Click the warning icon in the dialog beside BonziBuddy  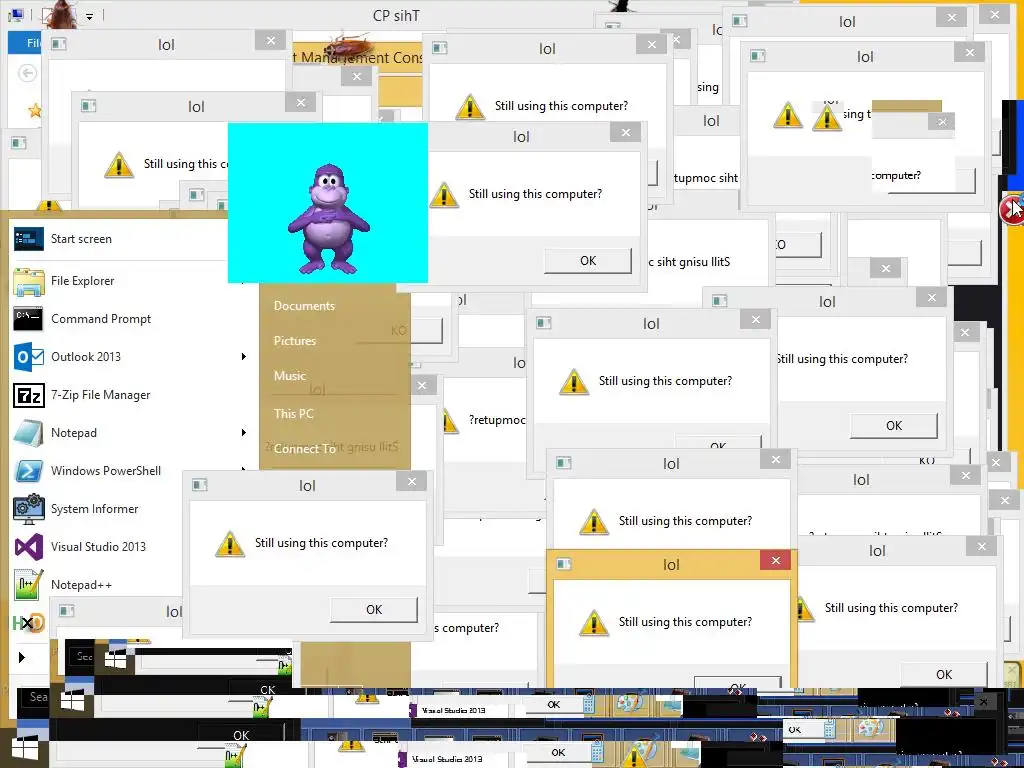(444, 195)
